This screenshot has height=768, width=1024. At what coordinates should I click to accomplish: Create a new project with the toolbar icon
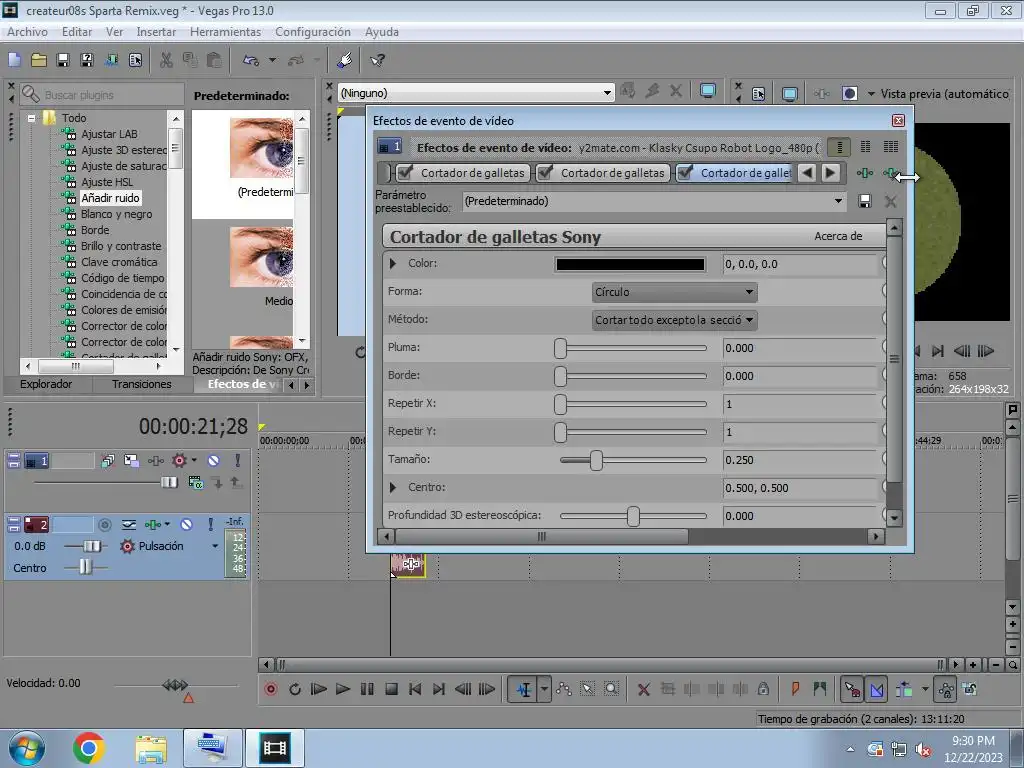14,60
